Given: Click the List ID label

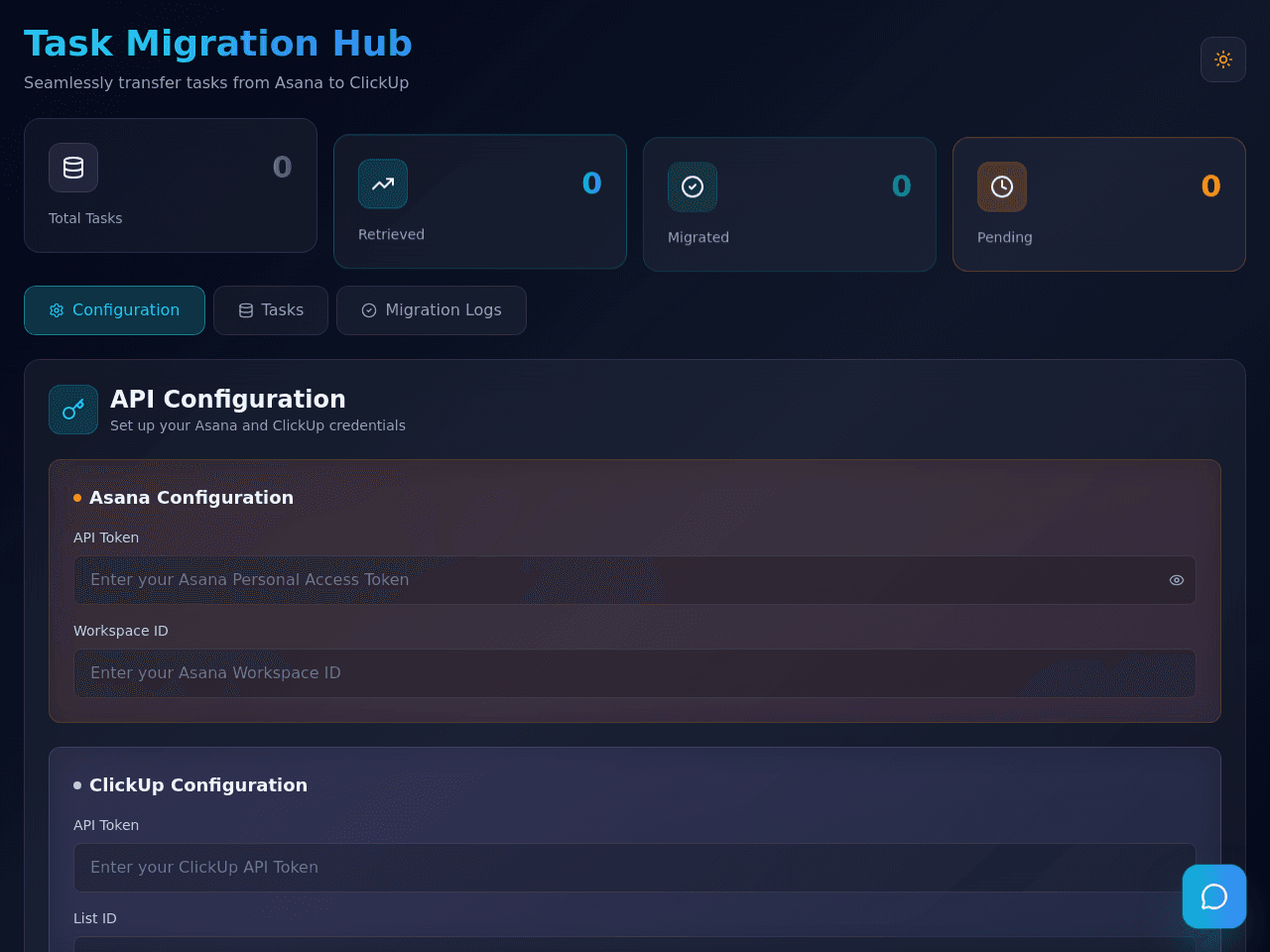Looking at the screenshot, I should coord(95,918).
